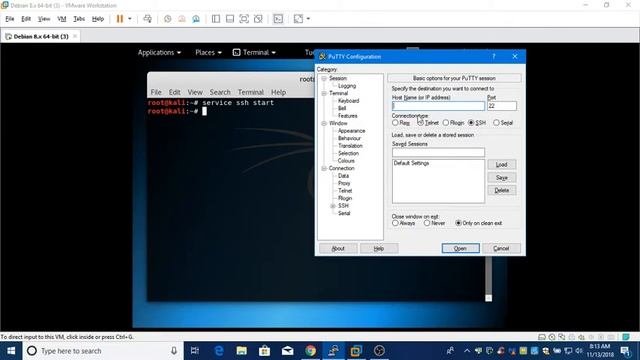
Task: Select Only on clean exit radio
Action: 458,223
